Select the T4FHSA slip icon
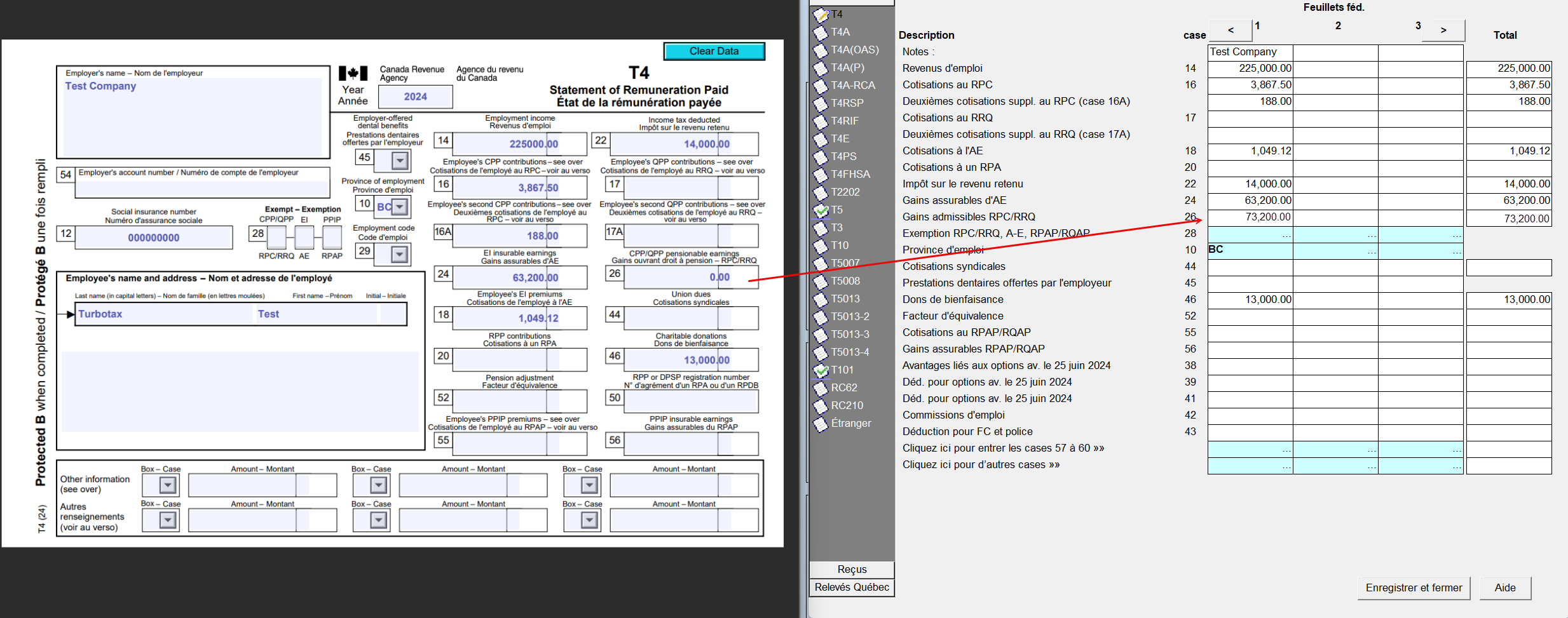 click(x=821, y=175)
